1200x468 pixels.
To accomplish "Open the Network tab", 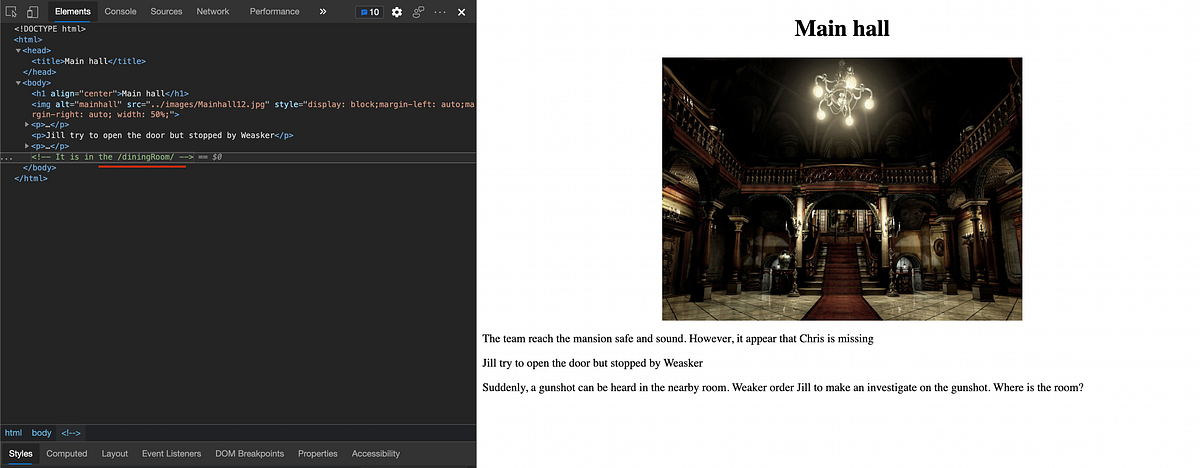I will click(x=212, y=12).
